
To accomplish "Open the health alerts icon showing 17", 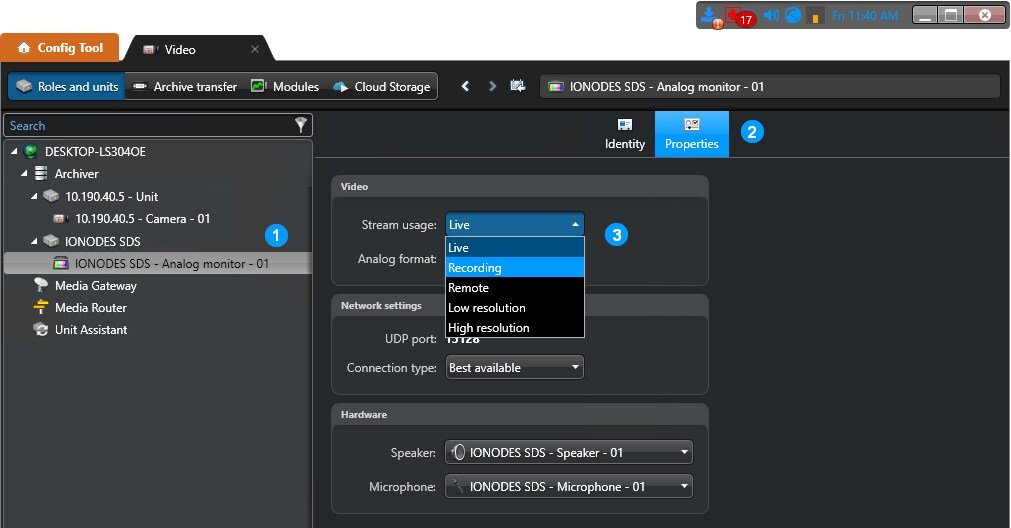I will 740,16.
